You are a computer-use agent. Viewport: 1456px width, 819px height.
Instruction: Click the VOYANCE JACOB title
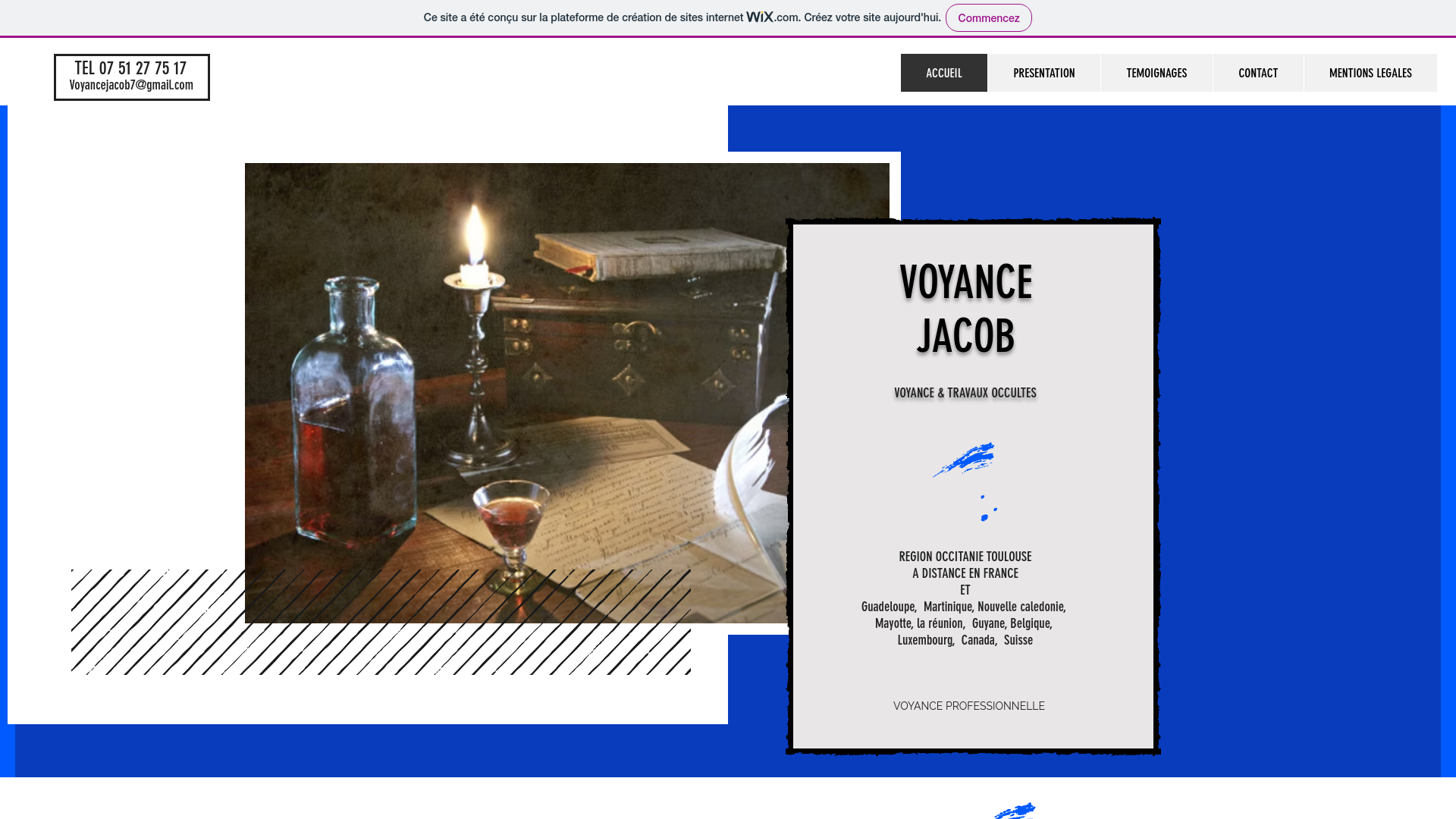[x=965, y=307]
